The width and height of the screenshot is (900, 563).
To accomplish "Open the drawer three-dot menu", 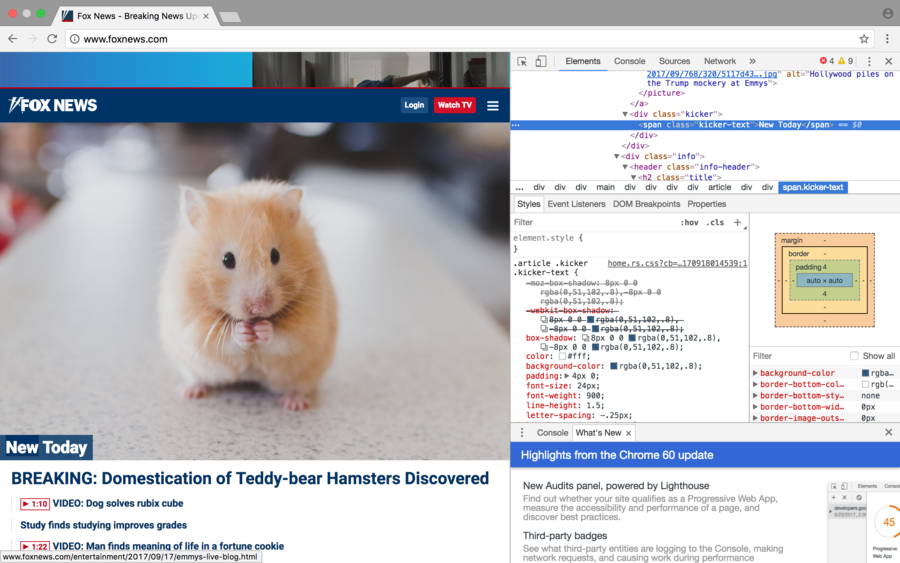I will [x=522, y=433].
